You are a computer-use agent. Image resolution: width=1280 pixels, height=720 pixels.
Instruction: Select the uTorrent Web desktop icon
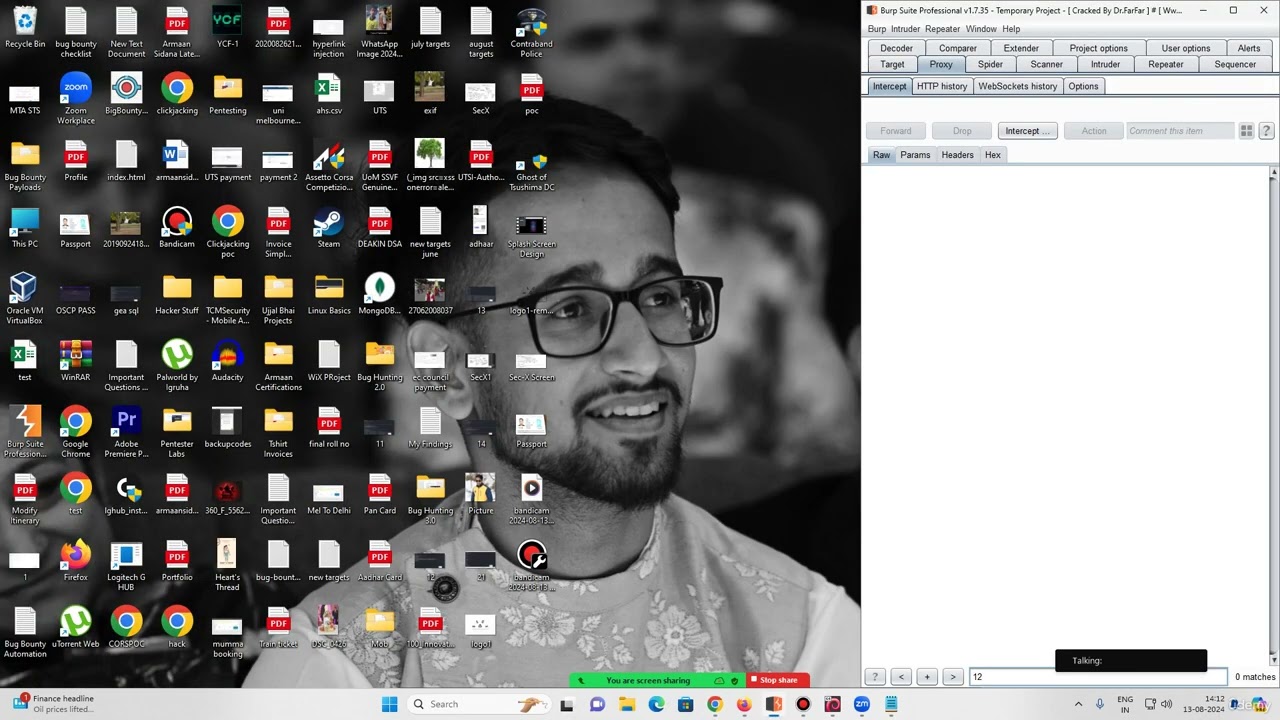tap(76, 629)
